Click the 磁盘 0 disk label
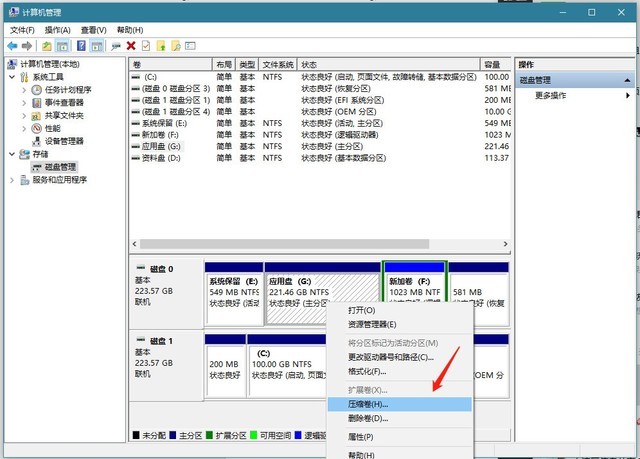Screen dimensions: 640x459 [x=162, y=269]
